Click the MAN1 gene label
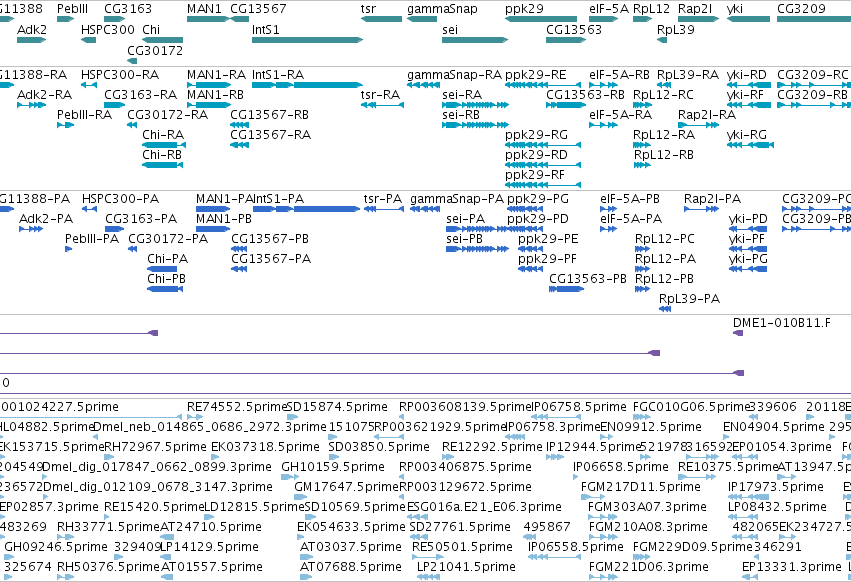The height and width of the screenshot is (582, 851). tap(204, 9)
